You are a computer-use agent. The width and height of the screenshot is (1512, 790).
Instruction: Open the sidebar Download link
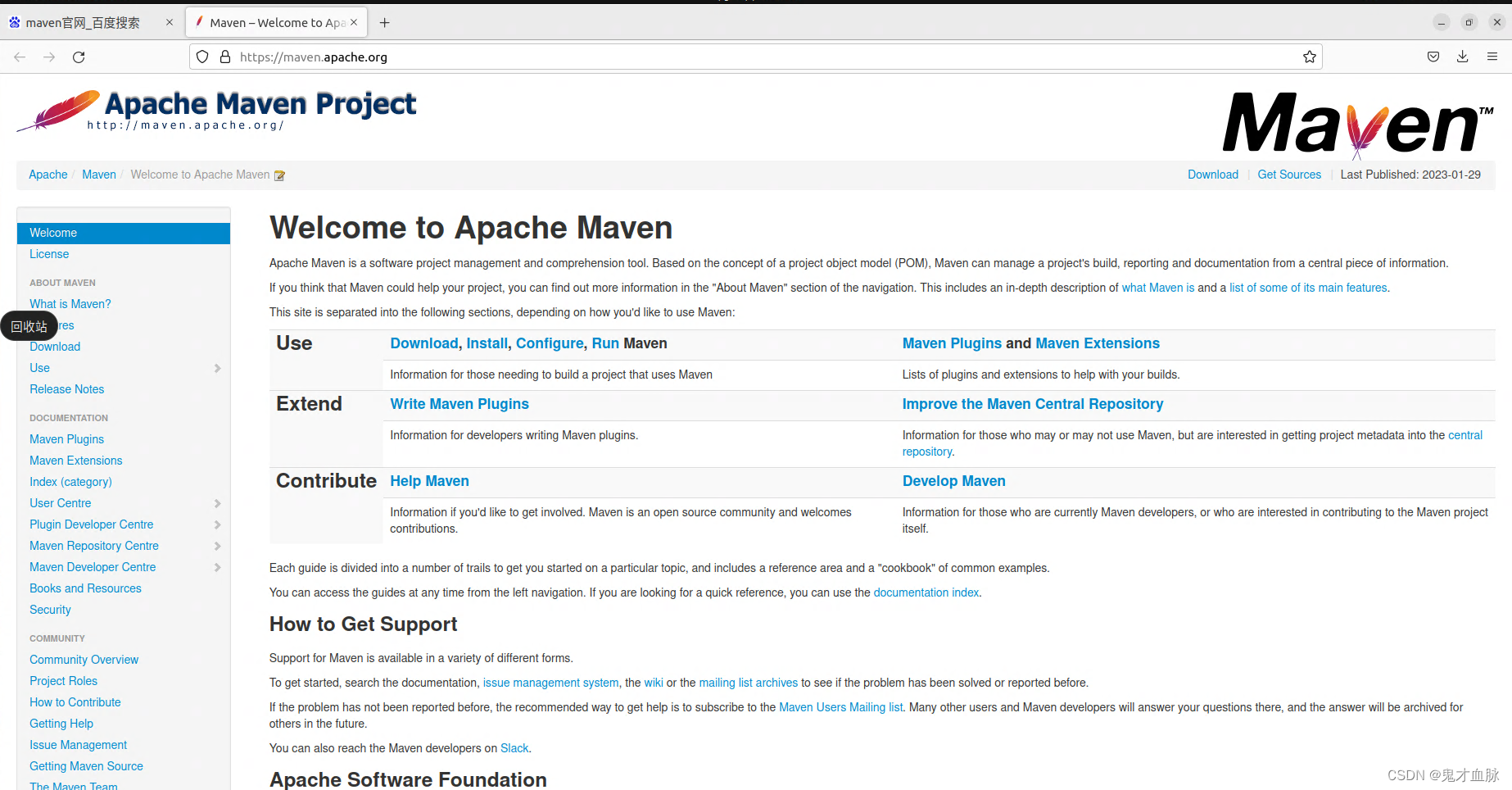click(x=55, y=347)
